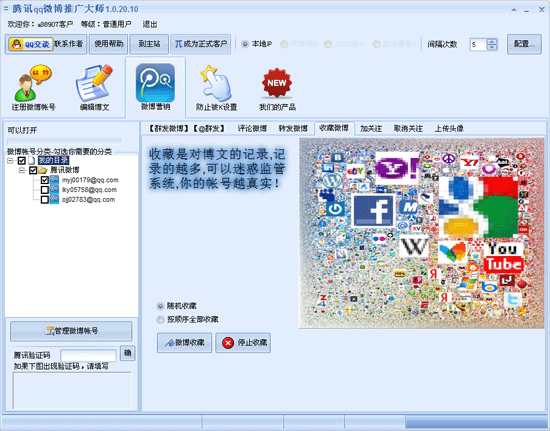
Task: Click the social logos mosaic image
Action: click(421, 233)
